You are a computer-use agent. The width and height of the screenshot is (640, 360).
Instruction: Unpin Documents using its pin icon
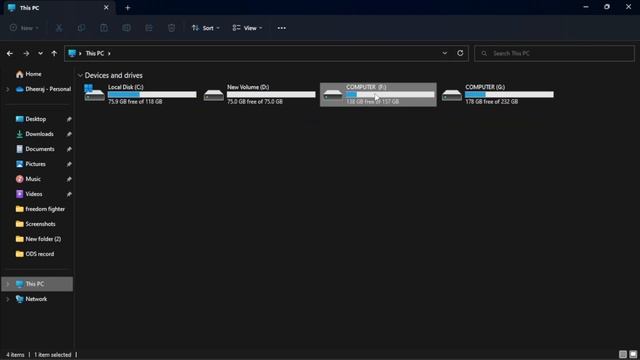[x=69, y=149]
